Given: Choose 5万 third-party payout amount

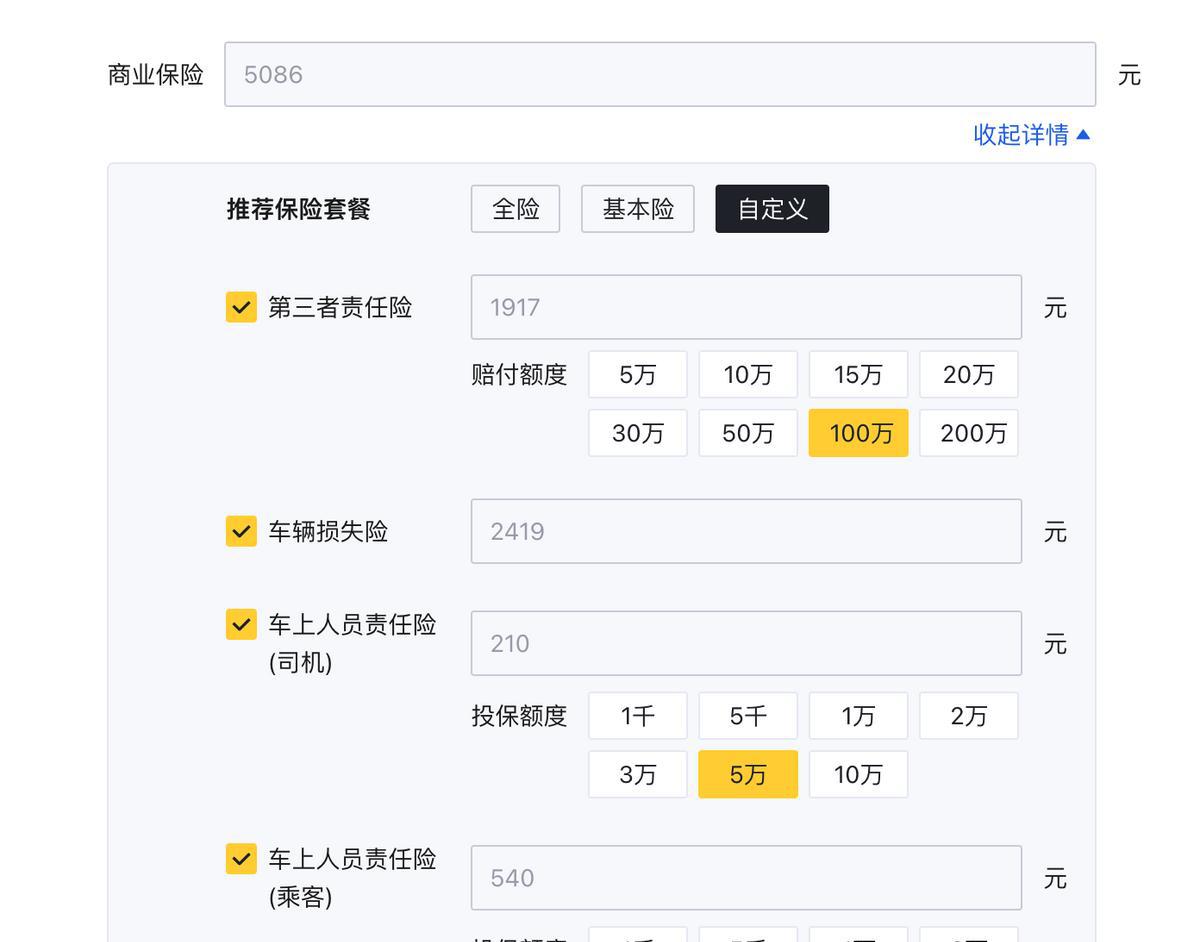Looking at the screenshot, I should pos(637,374).
